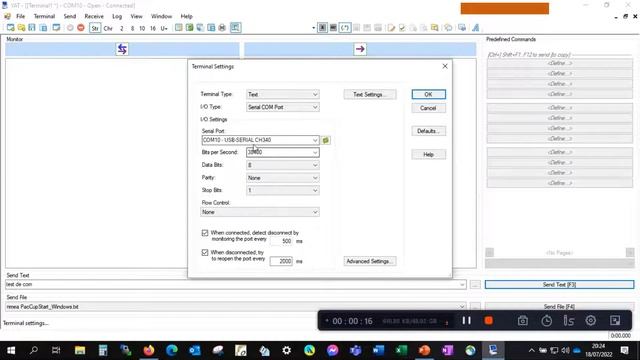Open OneNote from the taskbar
Viewport: 640px width, 360px height.
tap(447, 350)
